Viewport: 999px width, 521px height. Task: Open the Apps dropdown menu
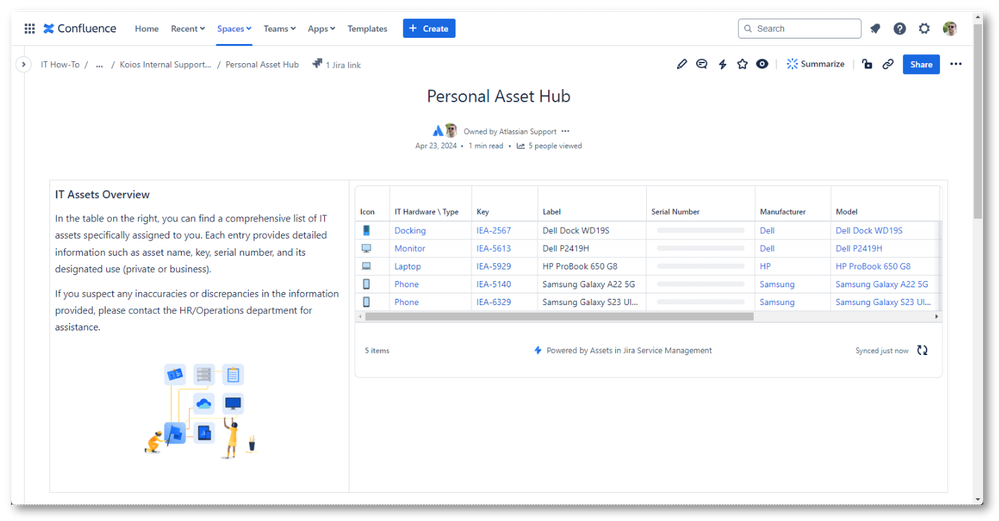pos(321,29)
